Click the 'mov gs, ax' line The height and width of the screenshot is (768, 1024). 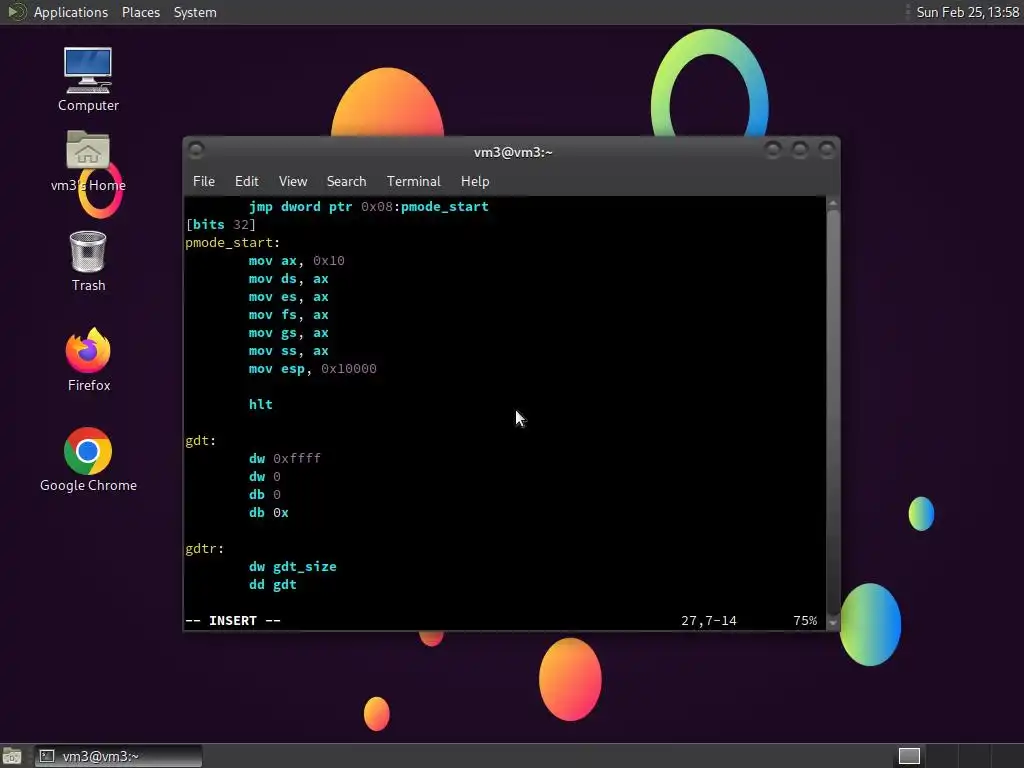[289, 333]
